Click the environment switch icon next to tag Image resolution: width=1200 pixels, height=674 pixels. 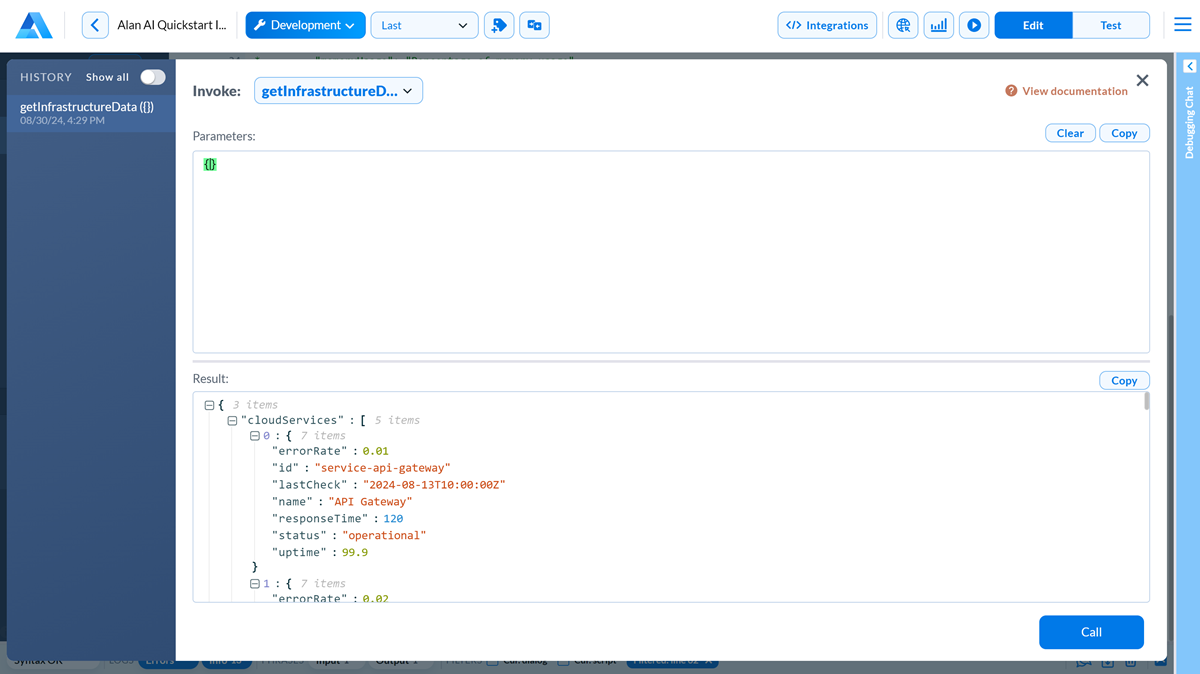pos(534,26)
